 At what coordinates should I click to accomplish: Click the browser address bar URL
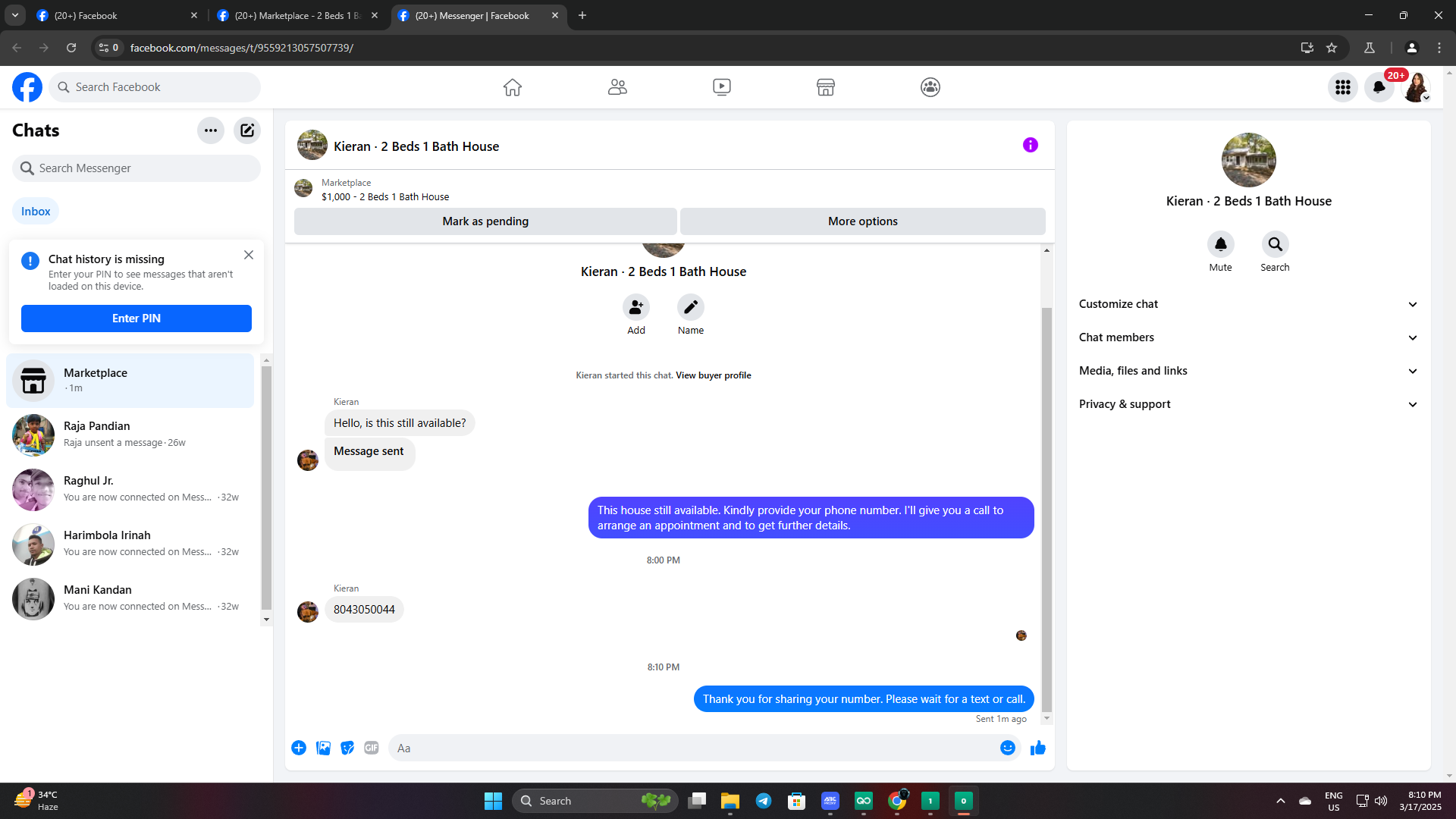point(242,48)
